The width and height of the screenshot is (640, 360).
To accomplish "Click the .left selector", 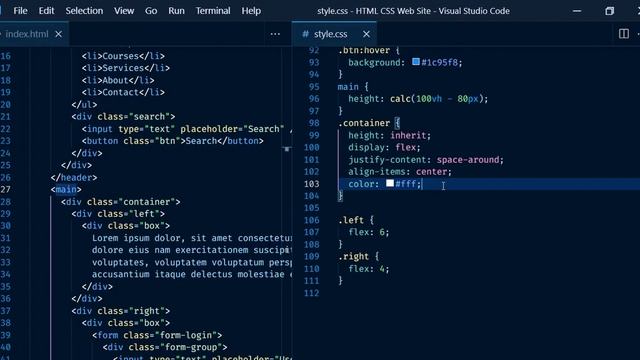I will tap(351, 220).
